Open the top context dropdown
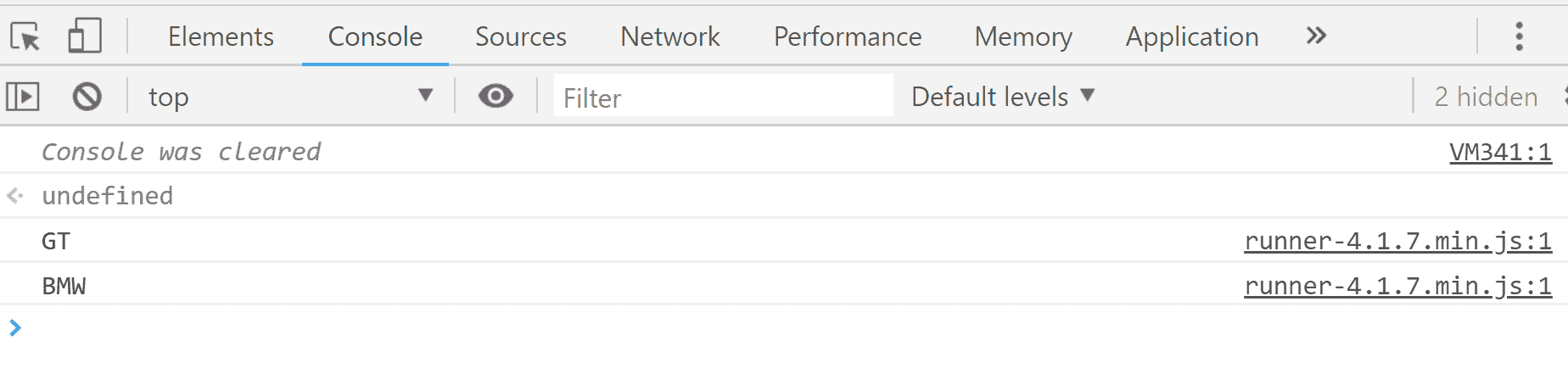1568x374 pixels. [x=290, y=97]
